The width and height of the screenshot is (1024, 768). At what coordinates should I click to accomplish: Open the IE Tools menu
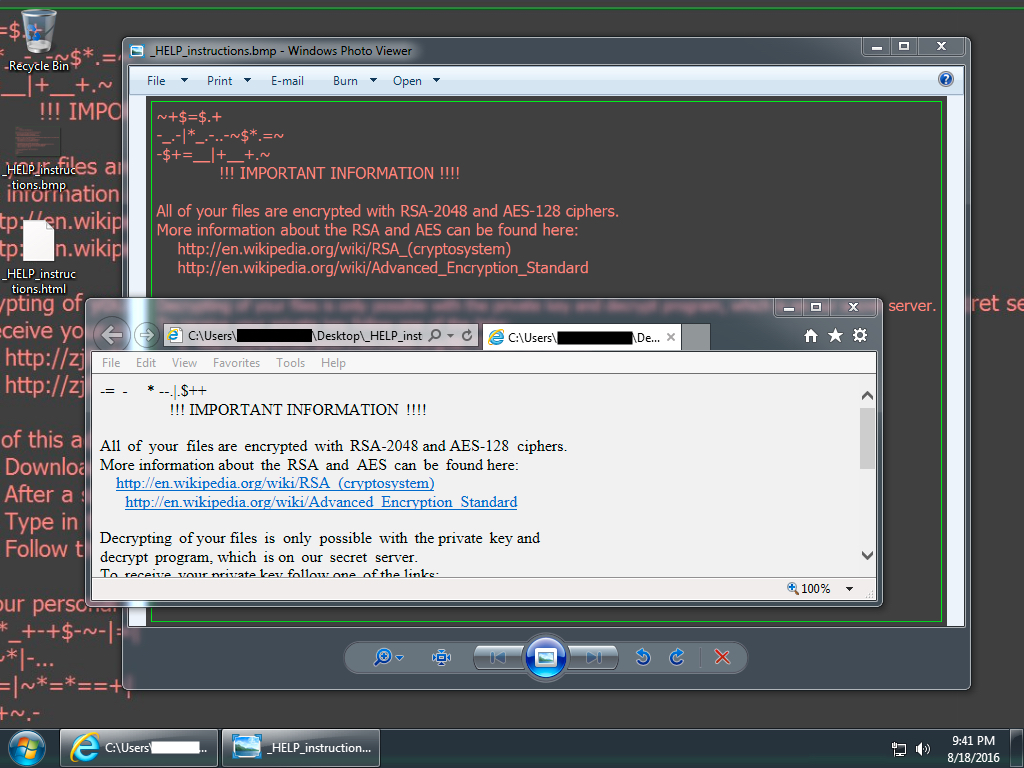[x=291, y=363]
